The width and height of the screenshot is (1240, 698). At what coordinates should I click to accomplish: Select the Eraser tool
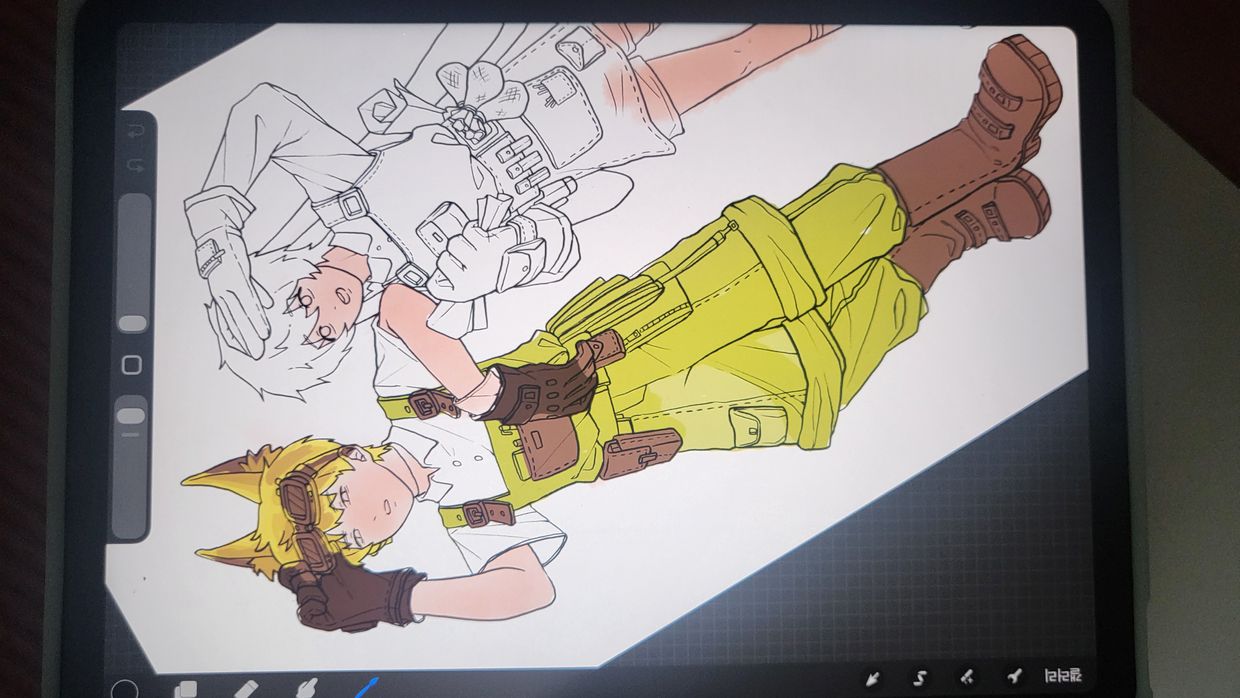tap(246, 689)
